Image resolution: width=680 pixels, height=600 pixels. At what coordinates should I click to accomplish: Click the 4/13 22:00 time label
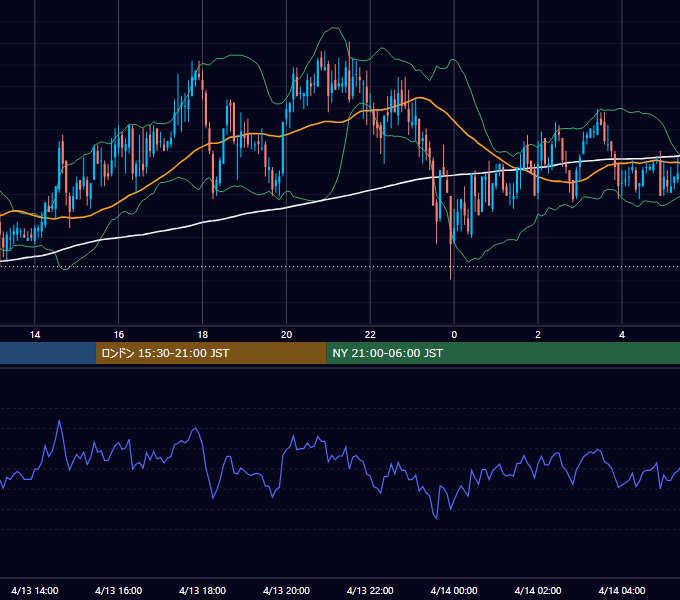[x=370, y=590]
